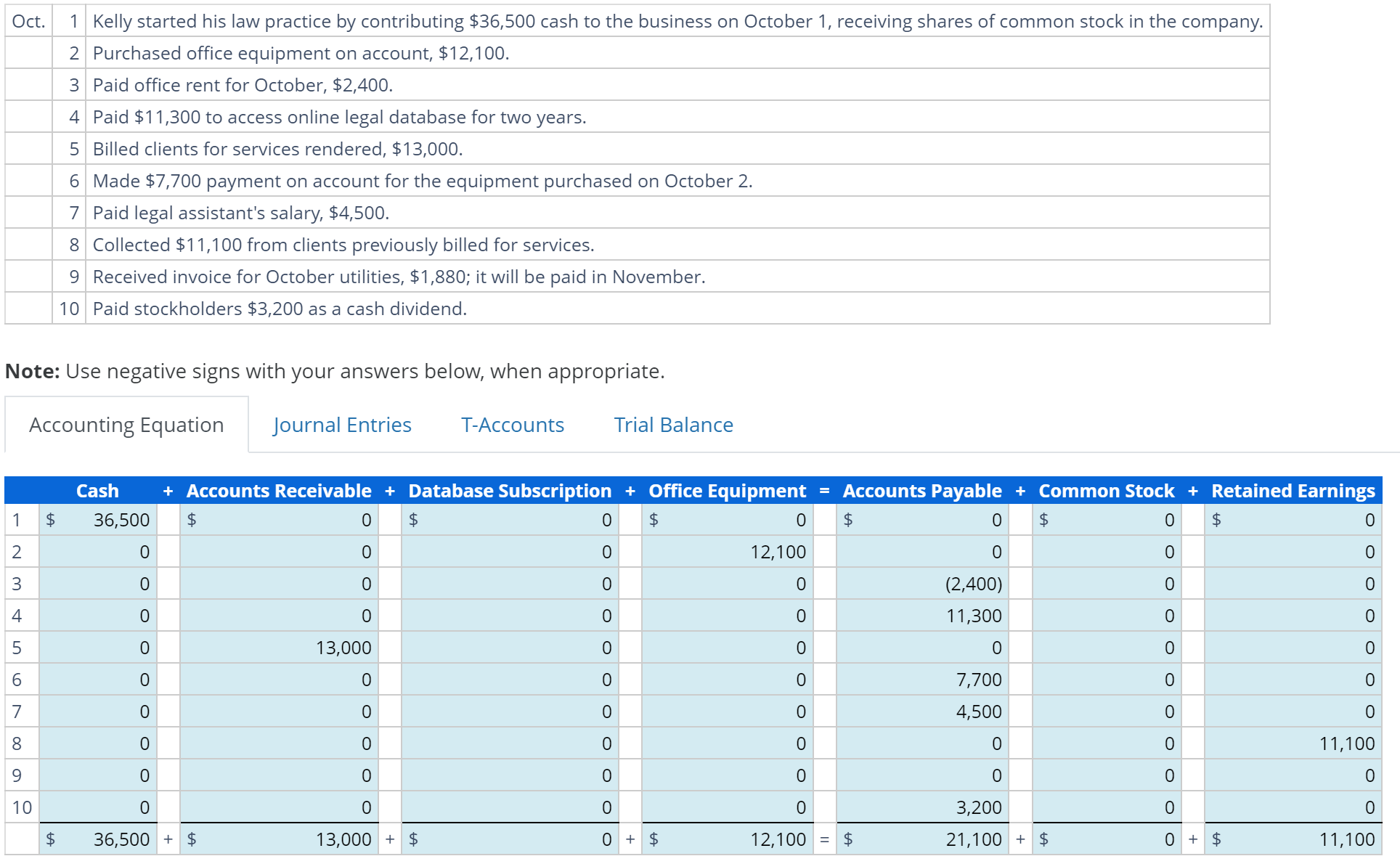
Task: Select Cash field in row 6
Action: (x=98, y=680)
